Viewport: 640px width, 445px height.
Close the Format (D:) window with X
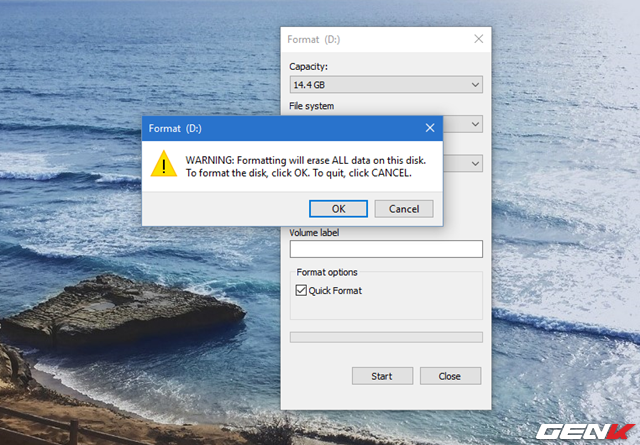pyautogui.click(x=478, y=39)
